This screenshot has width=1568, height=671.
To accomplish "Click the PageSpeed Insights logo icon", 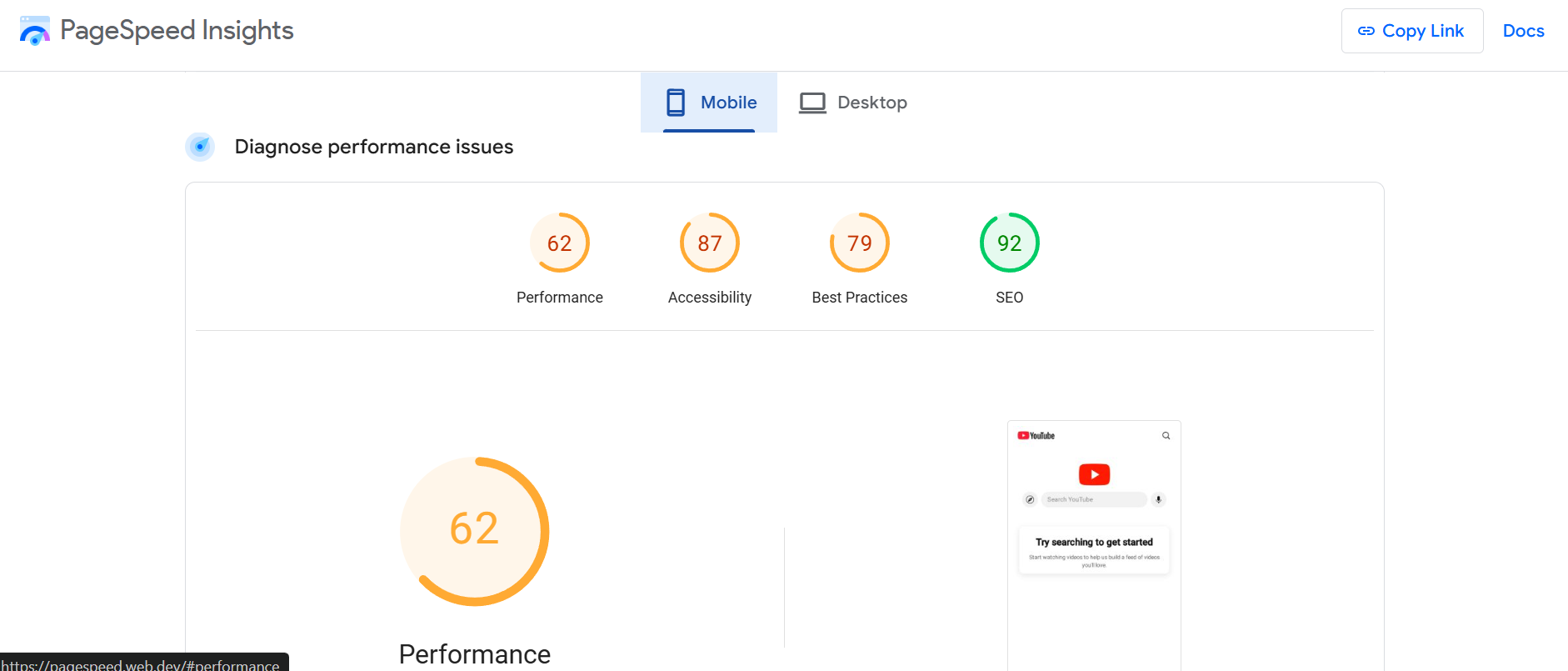I will click(34, 31).
